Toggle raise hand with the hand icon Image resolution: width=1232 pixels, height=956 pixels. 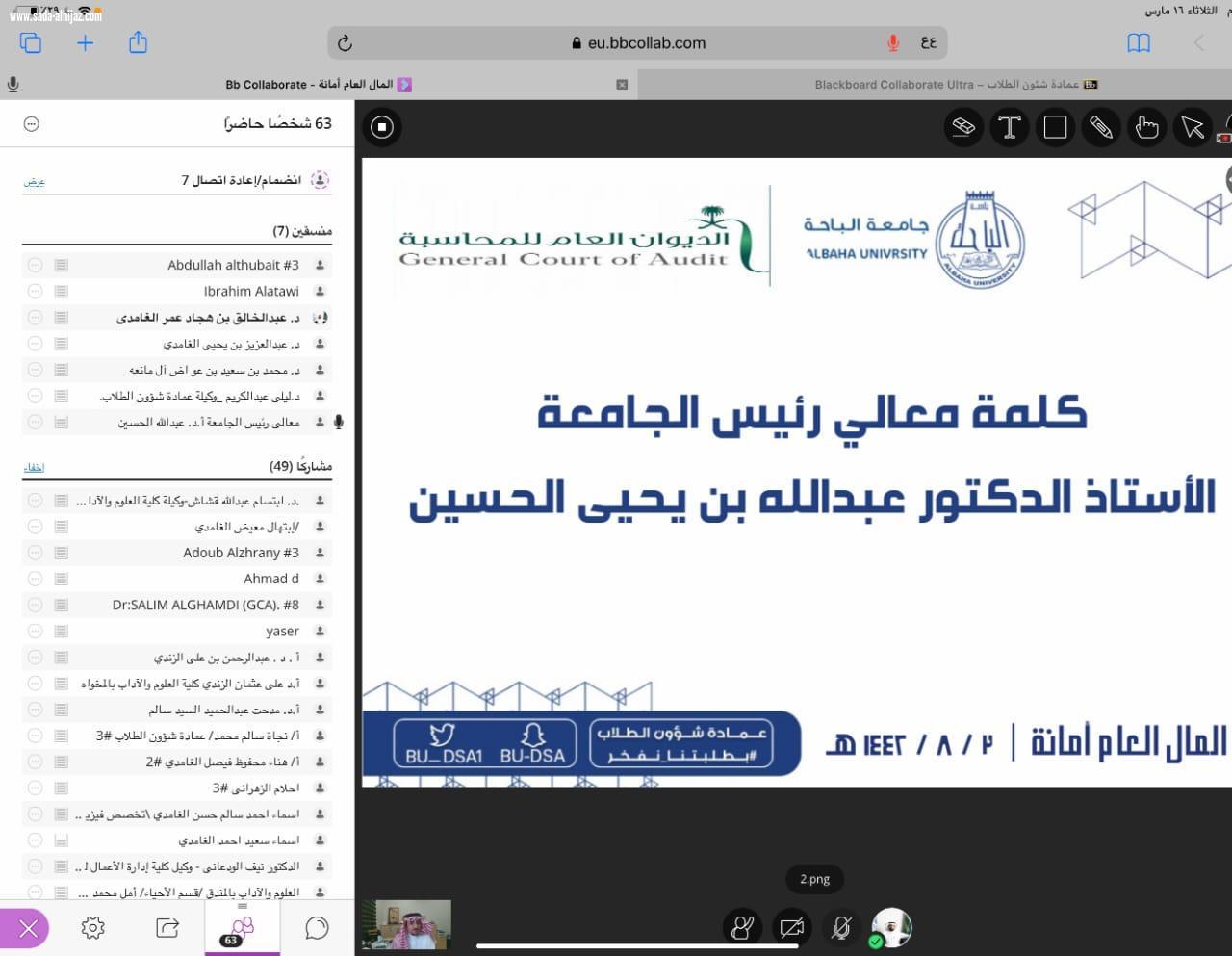click(742, 927)
